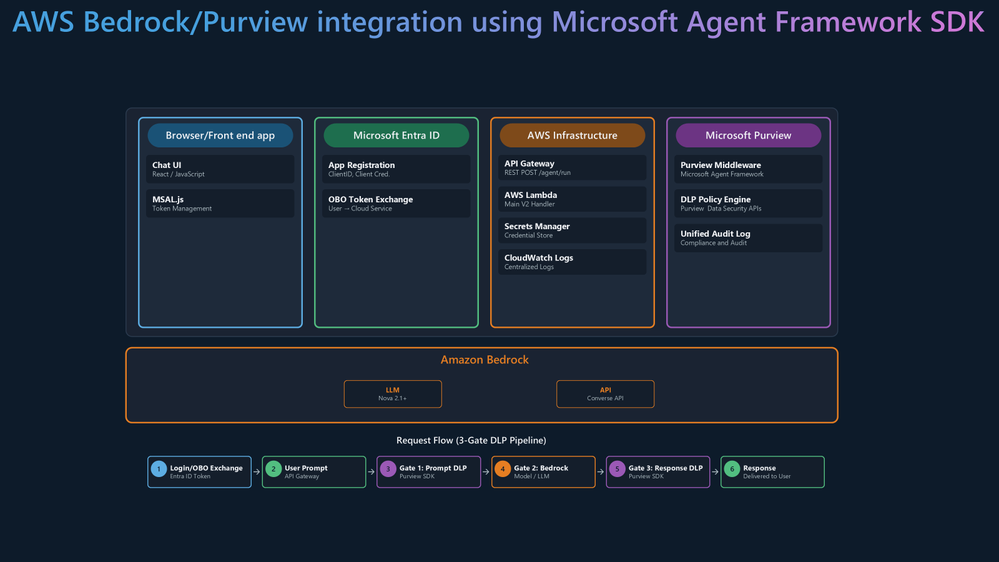Click the Microsoft Purview header pill
999x562 pixels.
coord(748,135)
